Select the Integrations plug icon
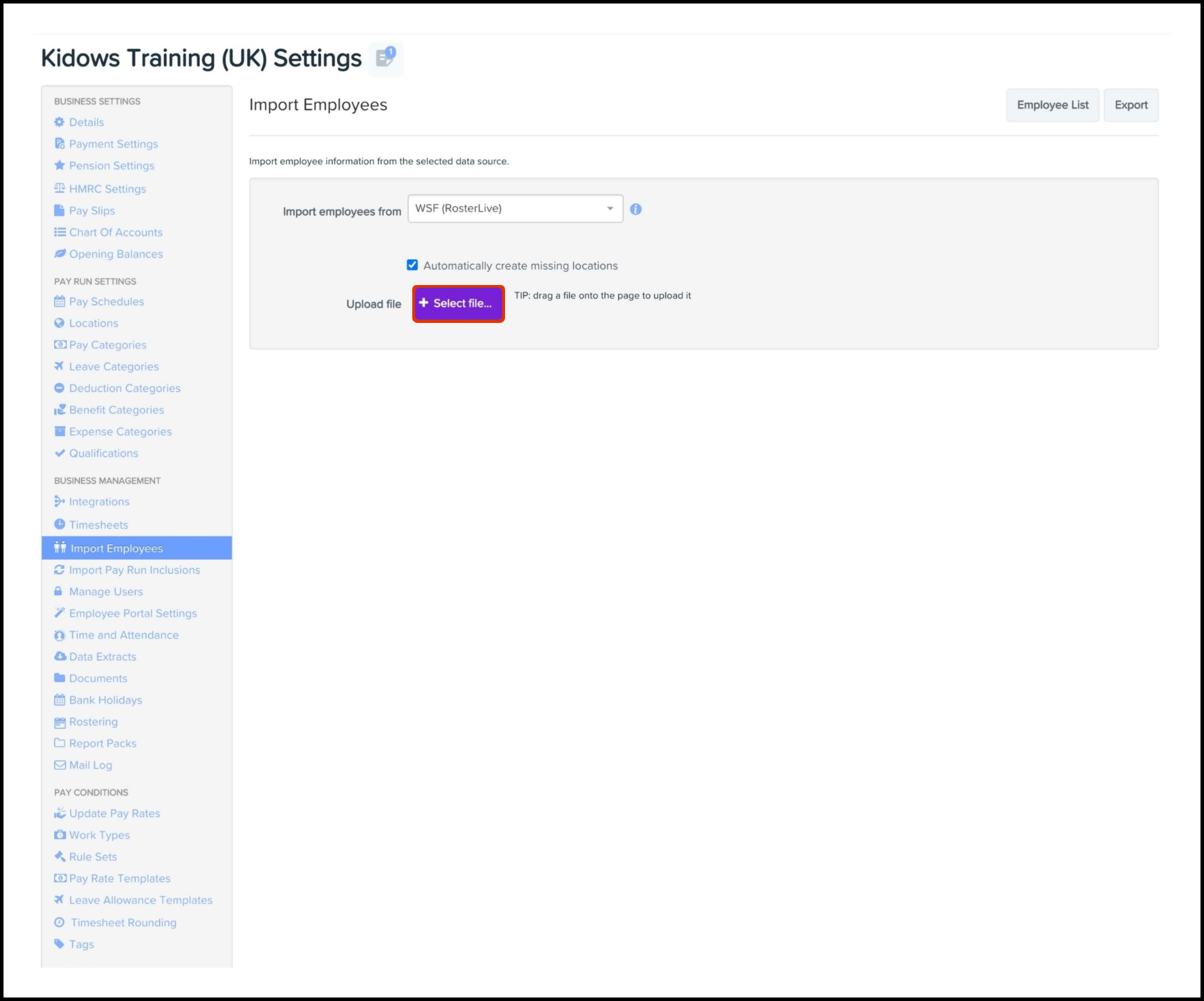 [x=59, y=501]
